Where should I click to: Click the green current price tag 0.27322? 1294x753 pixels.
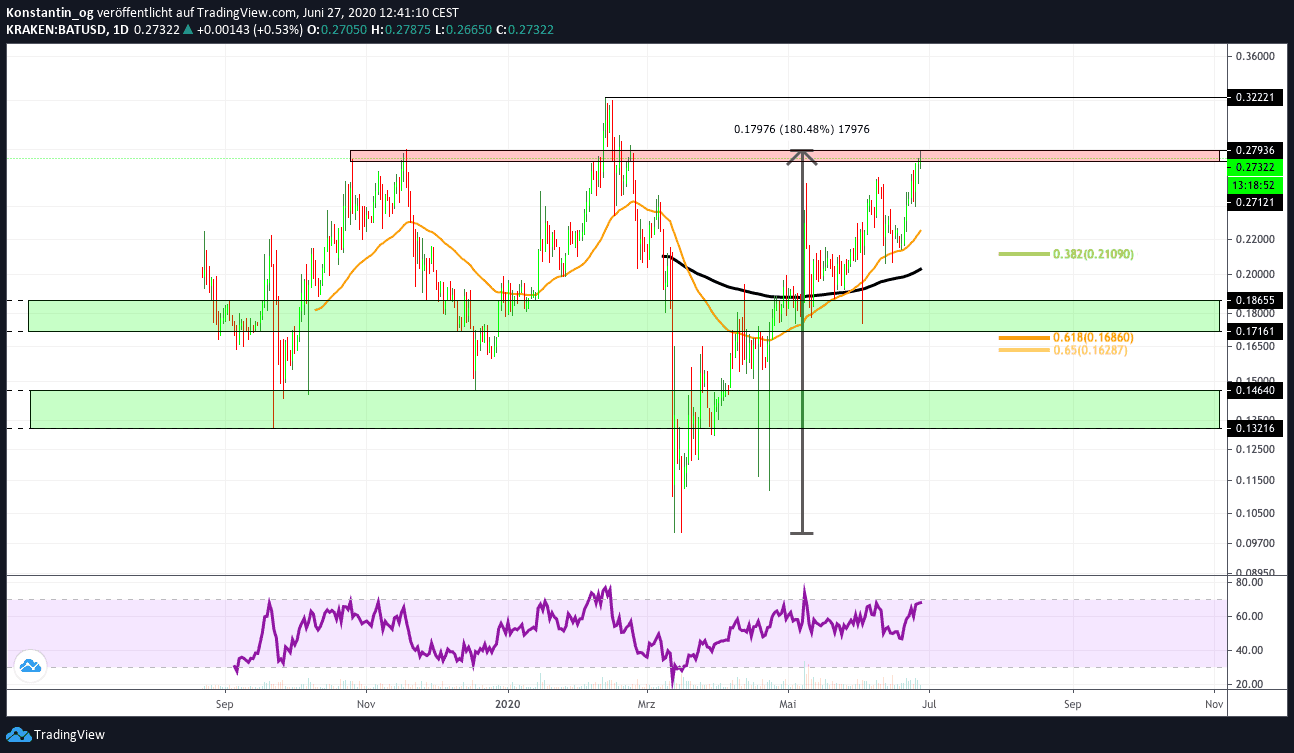pos(1254,168)
